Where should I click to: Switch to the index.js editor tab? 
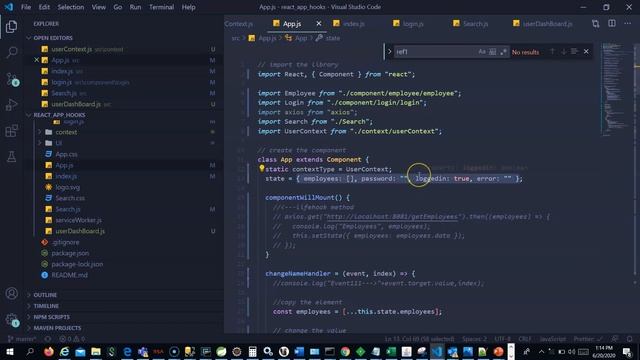(x=353, y=24)
